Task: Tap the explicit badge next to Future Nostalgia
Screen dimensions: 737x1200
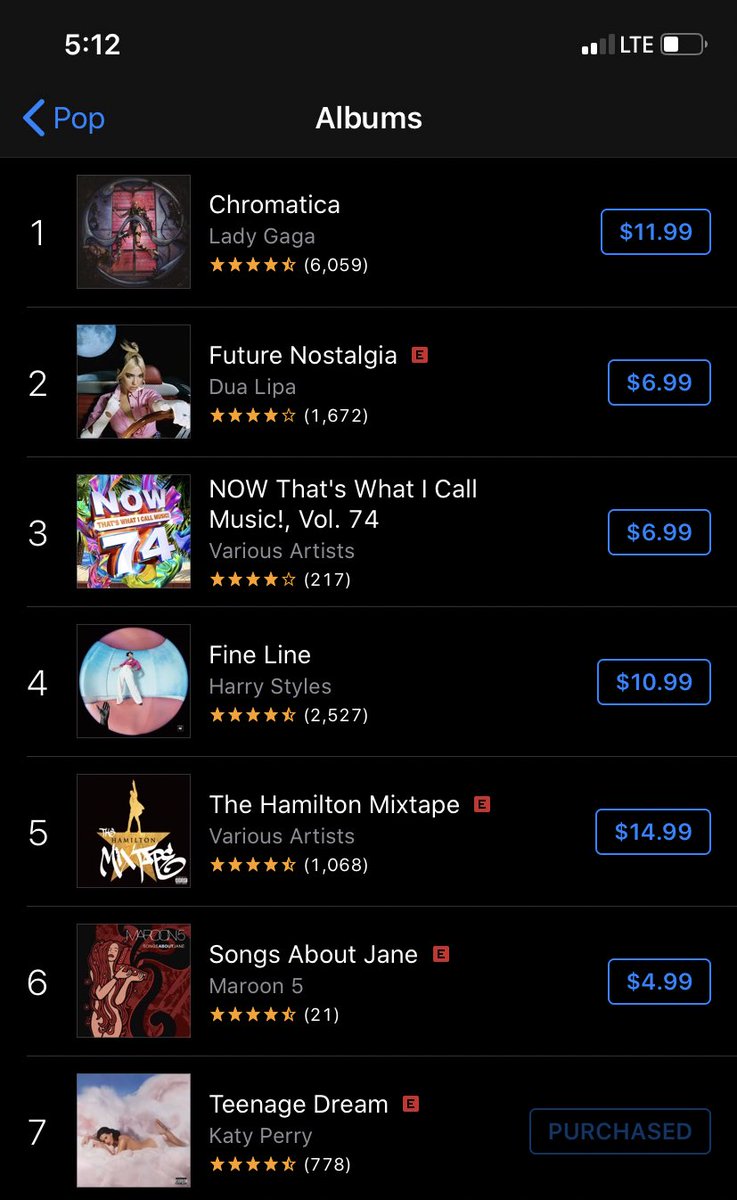Action: [x=420, y=355]
